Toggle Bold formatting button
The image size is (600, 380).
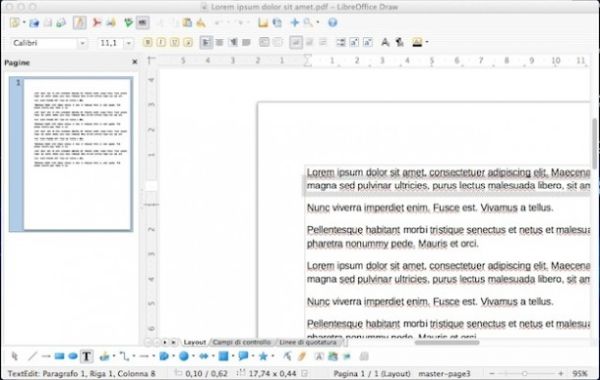coord(148,42)
